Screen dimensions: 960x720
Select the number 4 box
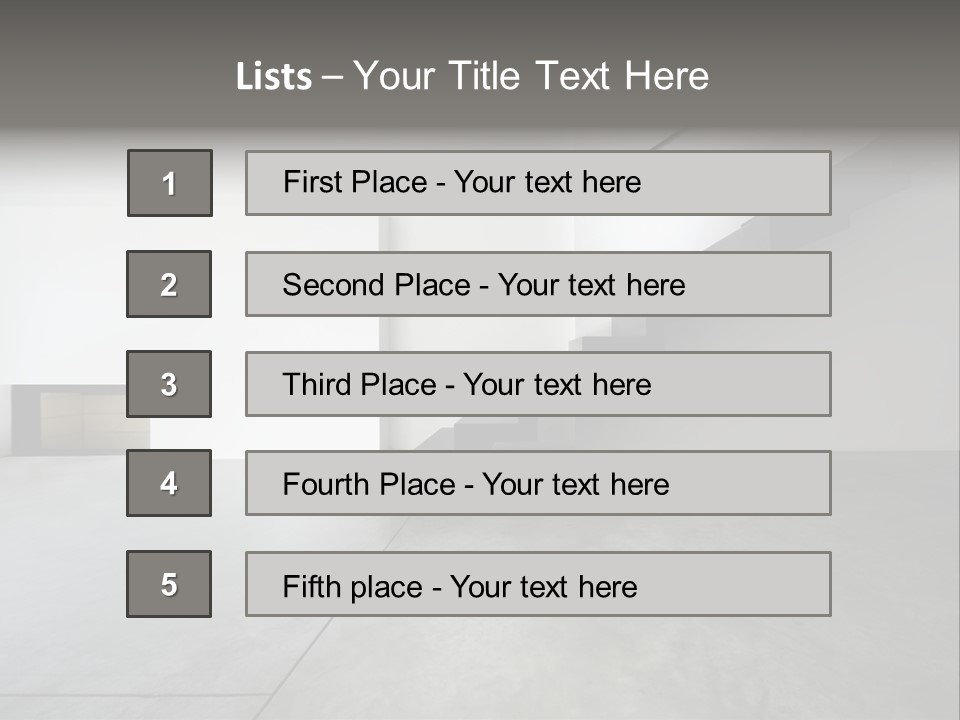(x=169, y=483)
